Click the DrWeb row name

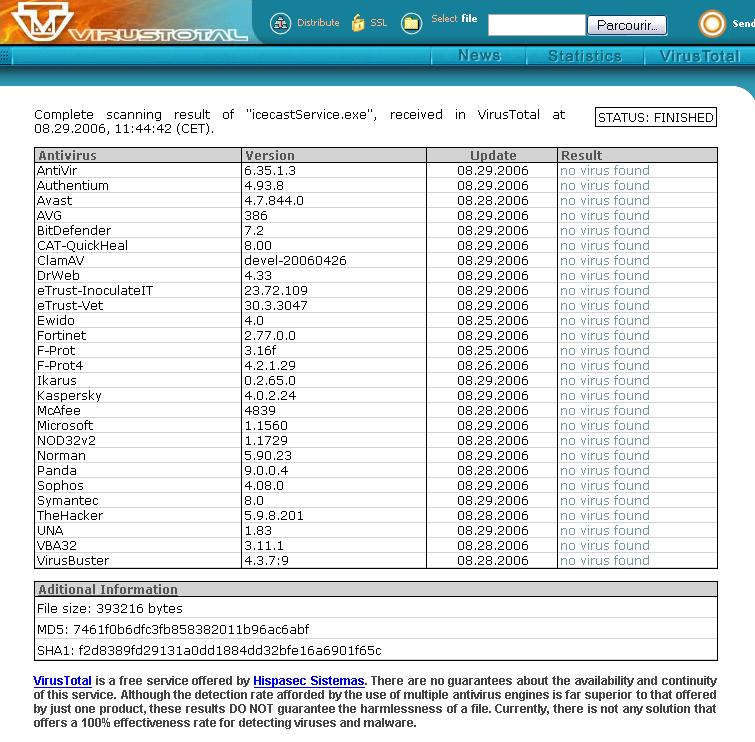click(x=58, y=275)
